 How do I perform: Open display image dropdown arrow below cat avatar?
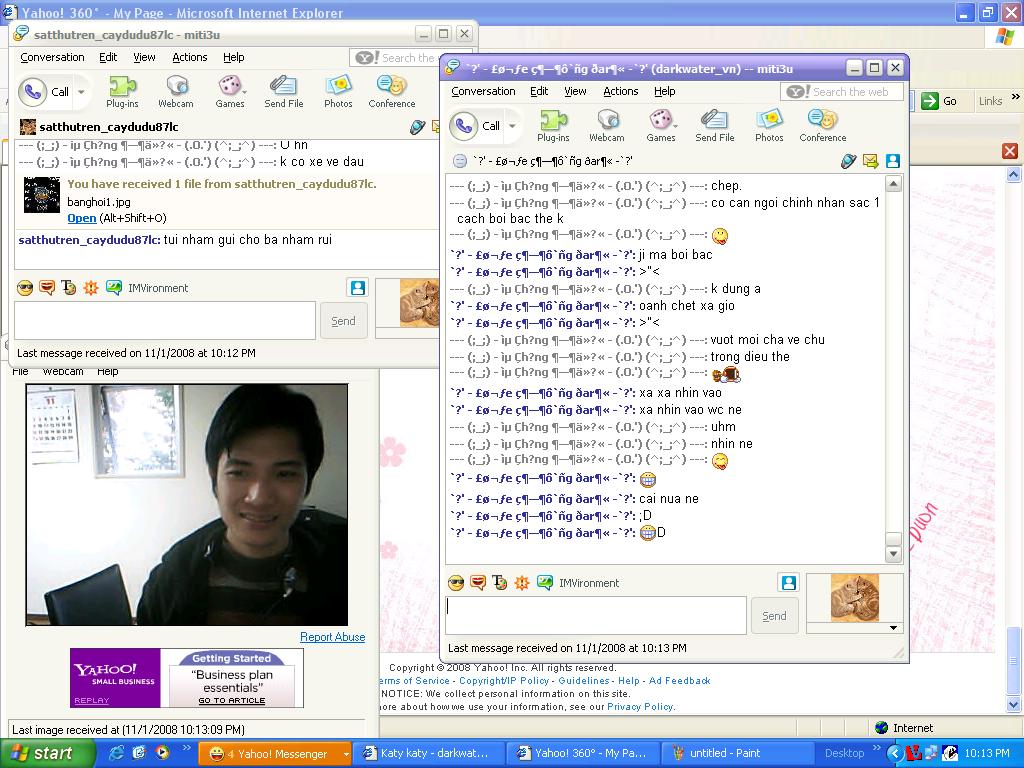894,628
